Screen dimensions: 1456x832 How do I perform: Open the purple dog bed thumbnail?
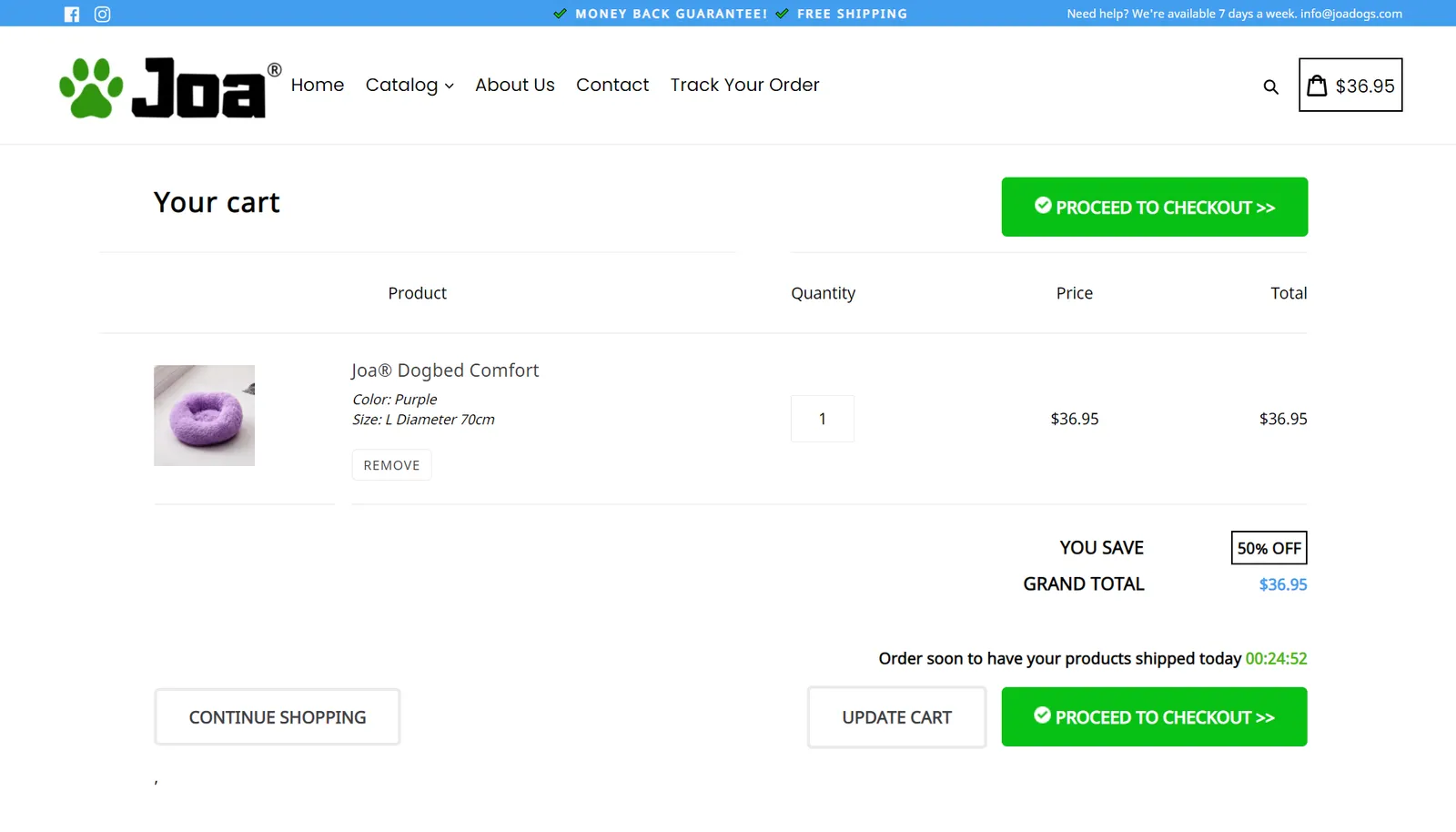pyautogui.click(x=204, y=415)
